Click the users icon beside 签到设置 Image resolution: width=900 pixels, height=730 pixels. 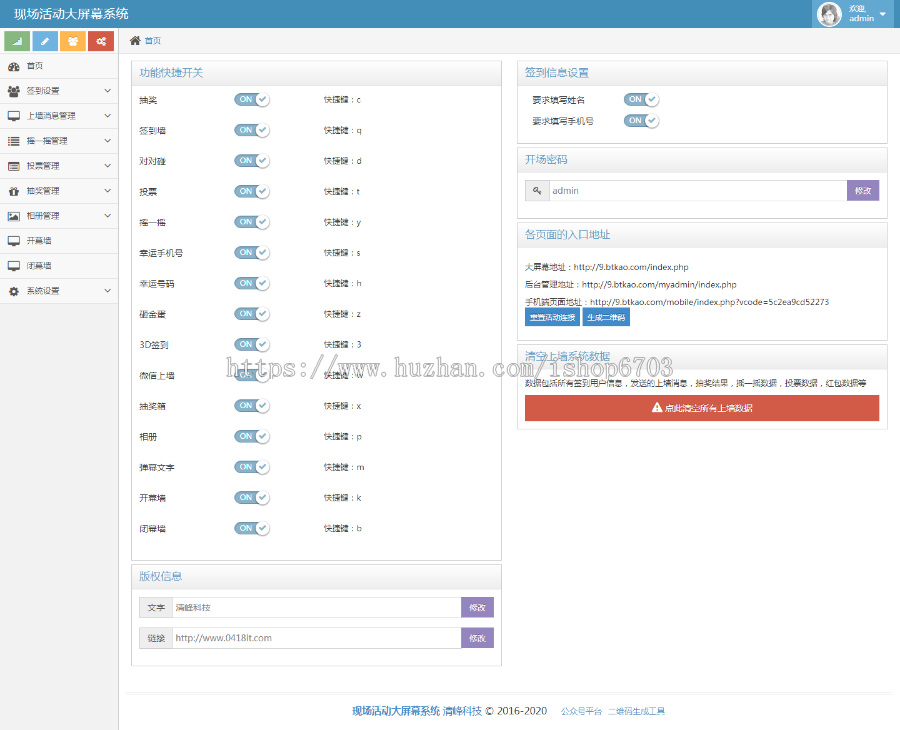[x=14, y=91]
